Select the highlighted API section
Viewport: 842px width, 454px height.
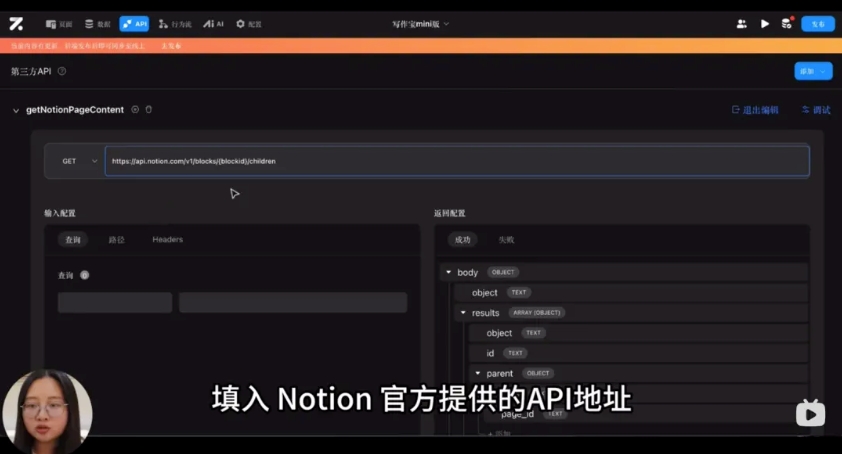pos(134,24)
